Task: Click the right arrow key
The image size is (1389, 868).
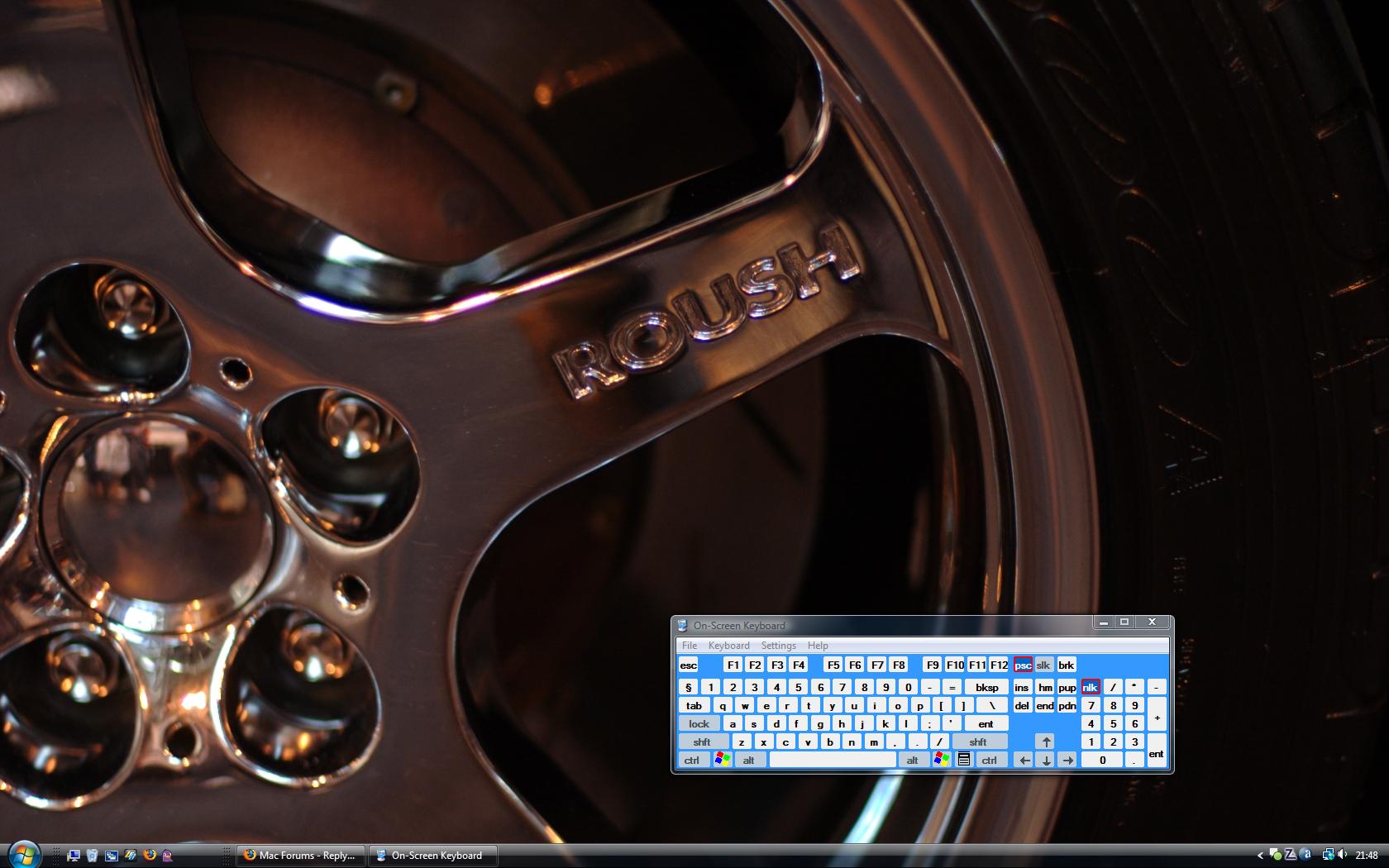Action: tap(1067, 760)
